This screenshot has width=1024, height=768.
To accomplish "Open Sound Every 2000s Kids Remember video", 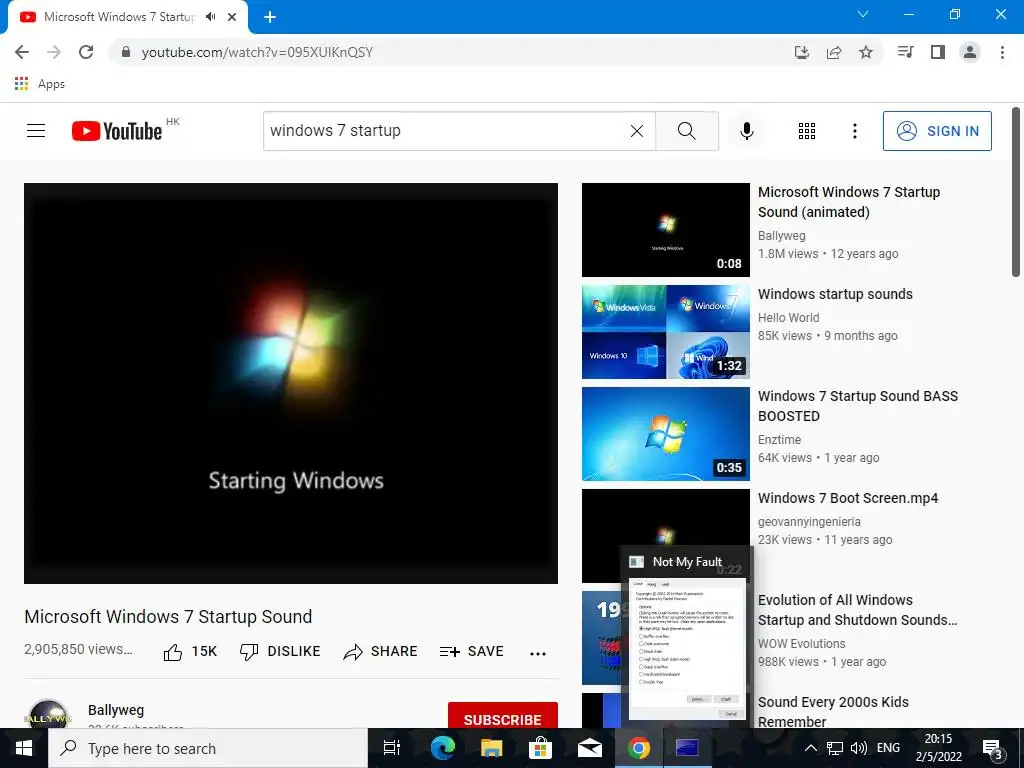I will [833, 712].
